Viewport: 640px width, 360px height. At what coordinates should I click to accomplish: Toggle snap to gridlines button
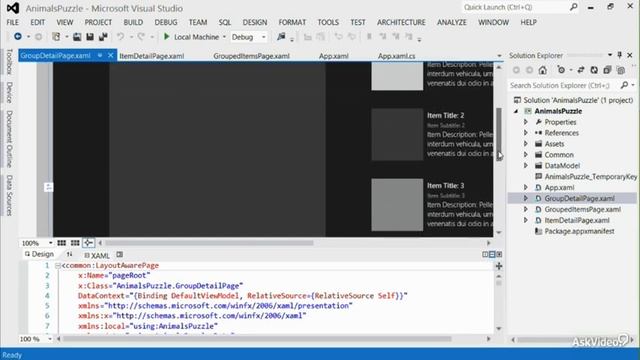click(x=75, y=243)
